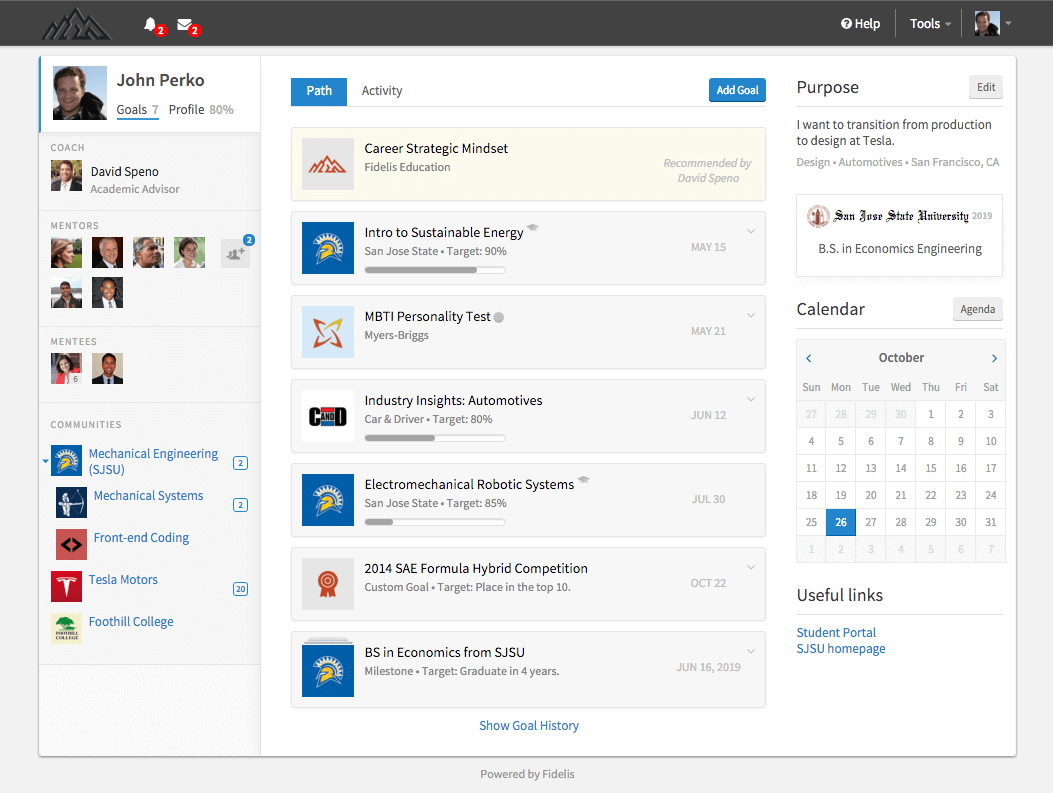Go to next month in calendar
The width and height of the screenshot is (1053, 793).
(x=994, y=358)
